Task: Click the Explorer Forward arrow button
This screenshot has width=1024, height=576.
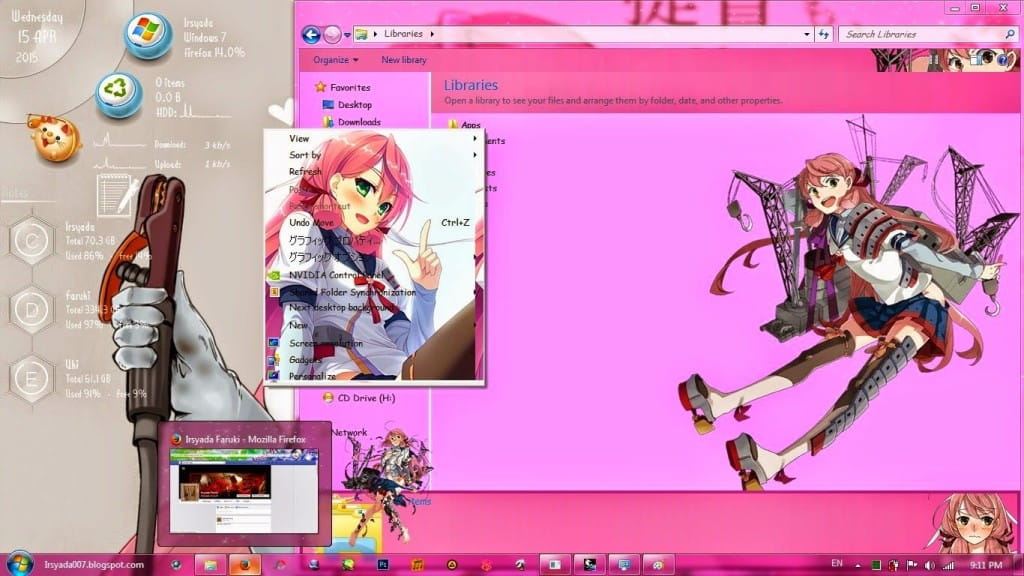Action: pos(332,35)
